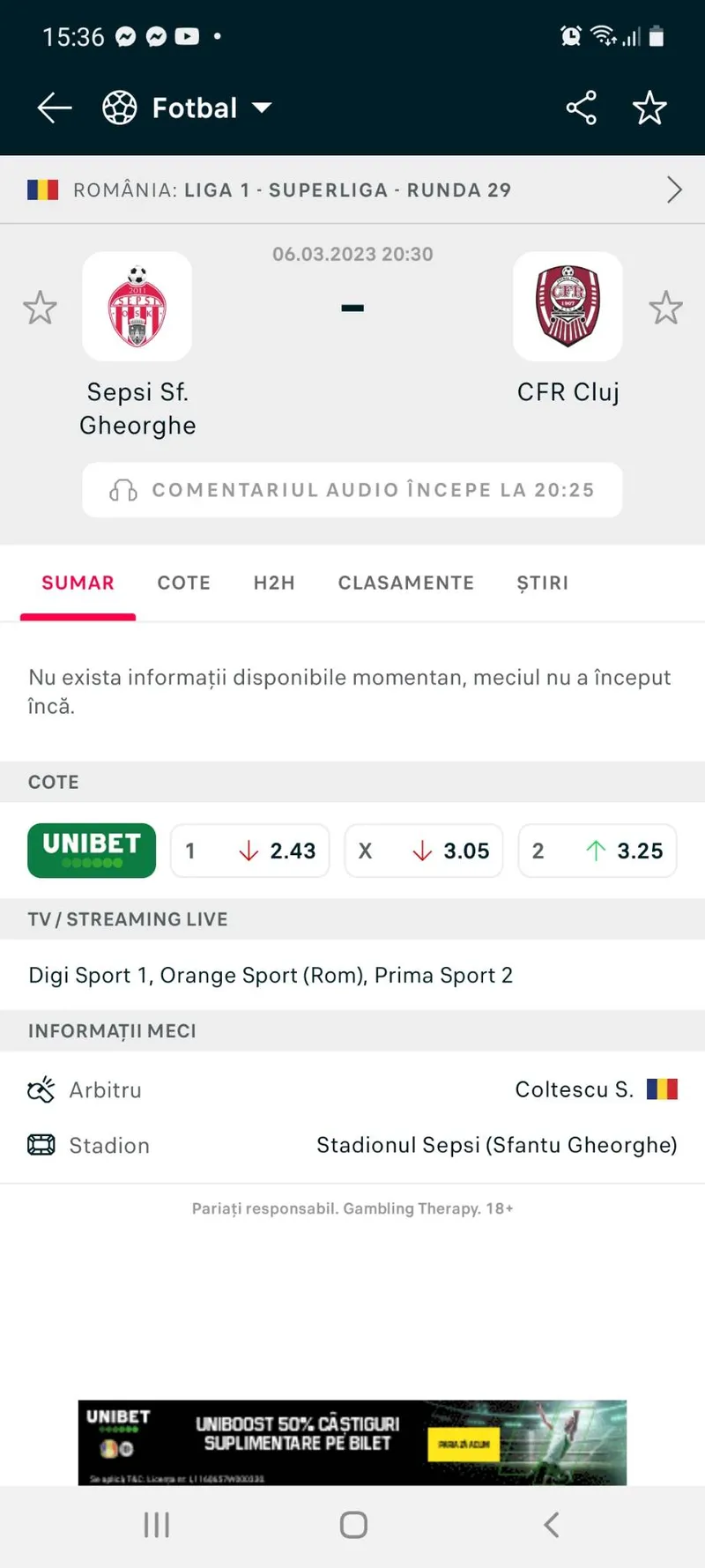Switch to the COTE tab
The width and height of the screenshot is (705, 1568).
[183, 583]
